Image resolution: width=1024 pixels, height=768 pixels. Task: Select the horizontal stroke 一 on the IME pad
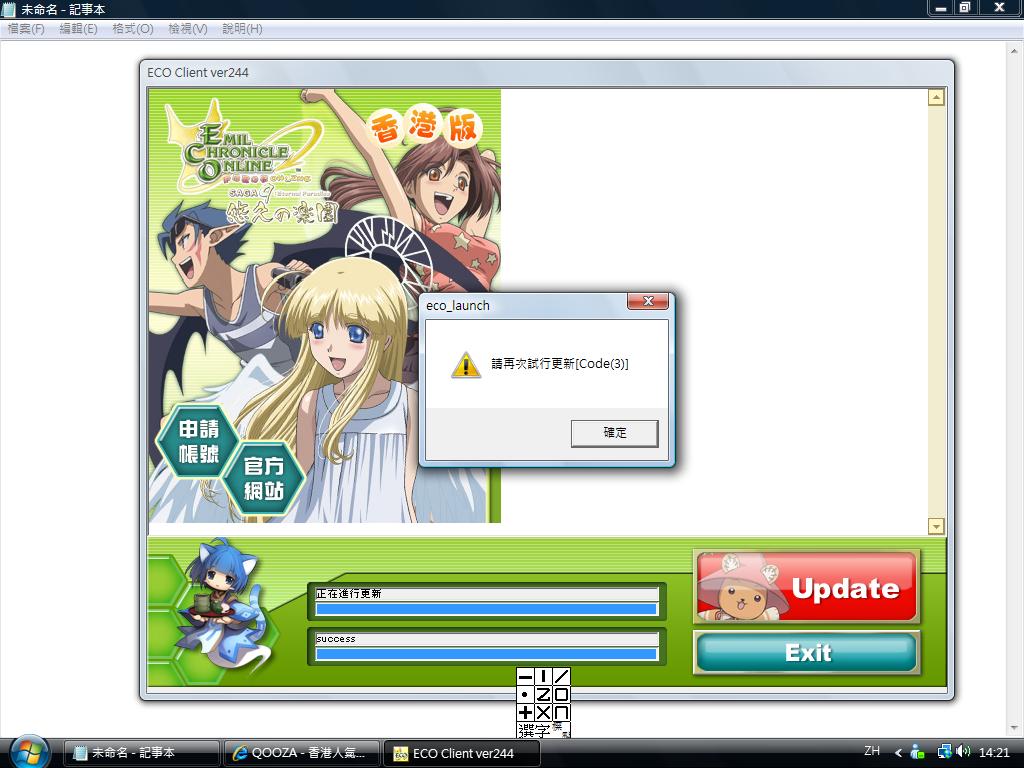[x=525, y=677]
